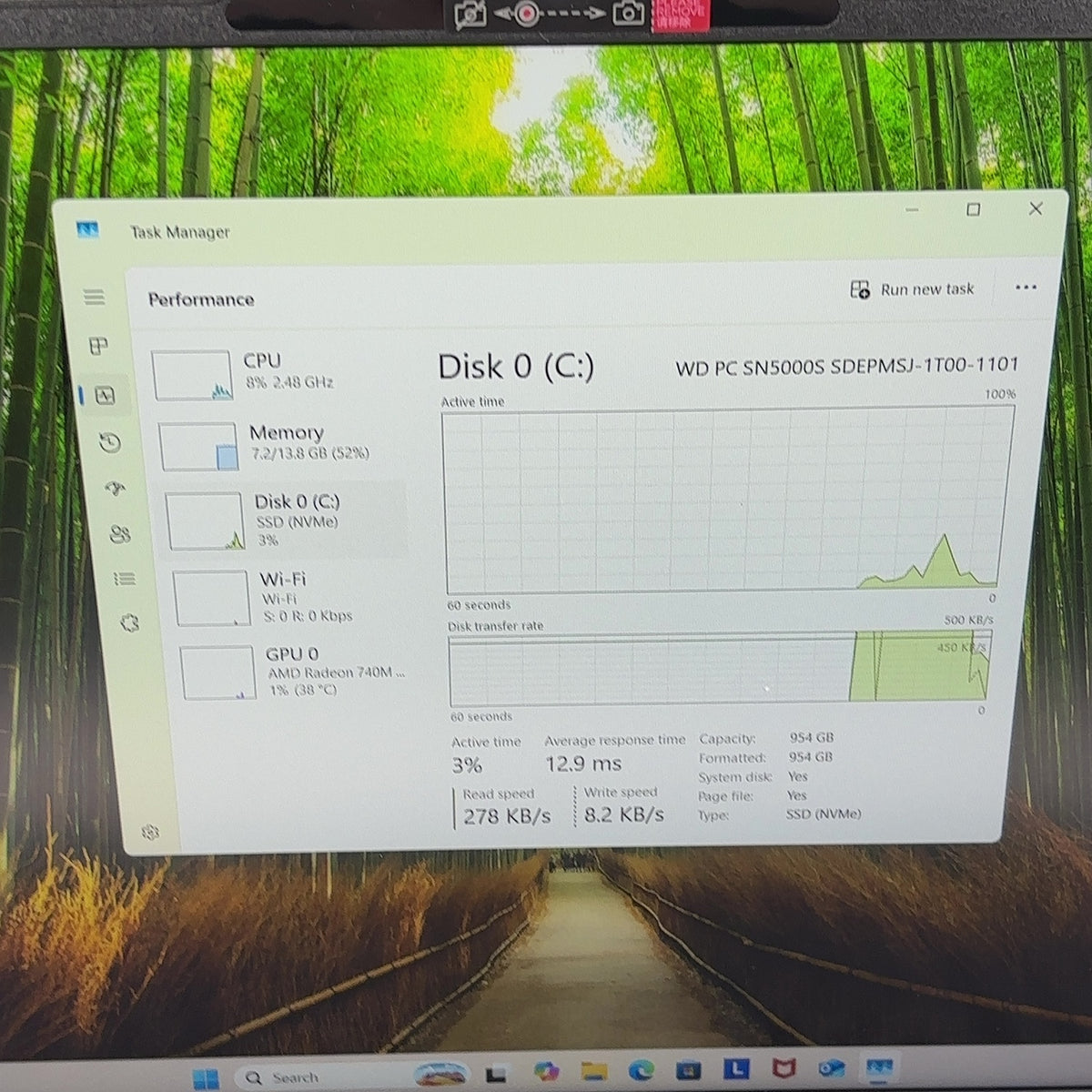Open File Explorer from the taskbar
Screen dimensions: 1092x1092
point(593,1070)
